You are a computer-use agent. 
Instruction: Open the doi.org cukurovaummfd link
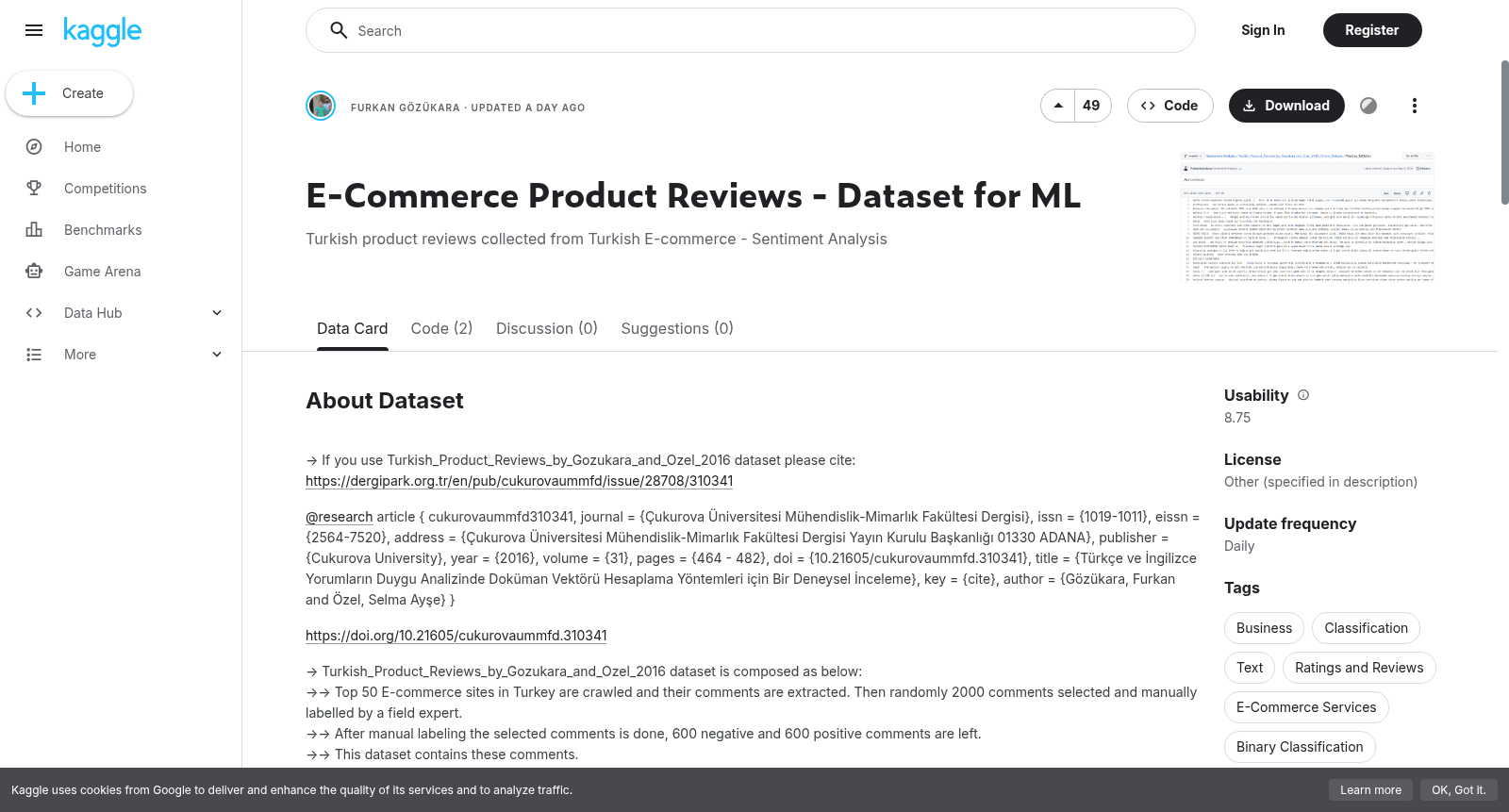click(x=456, y=636)
